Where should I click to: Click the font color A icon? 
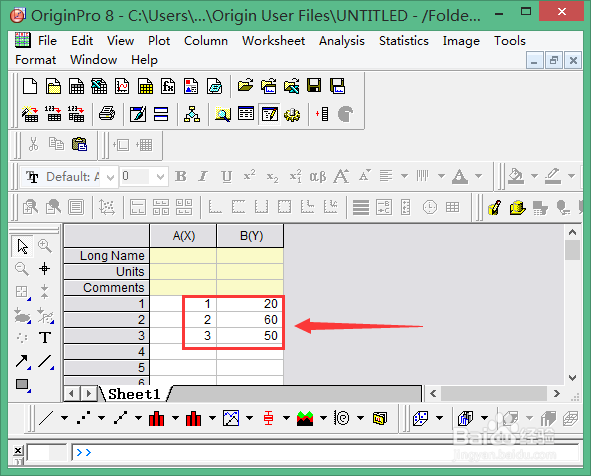point(460,176)
